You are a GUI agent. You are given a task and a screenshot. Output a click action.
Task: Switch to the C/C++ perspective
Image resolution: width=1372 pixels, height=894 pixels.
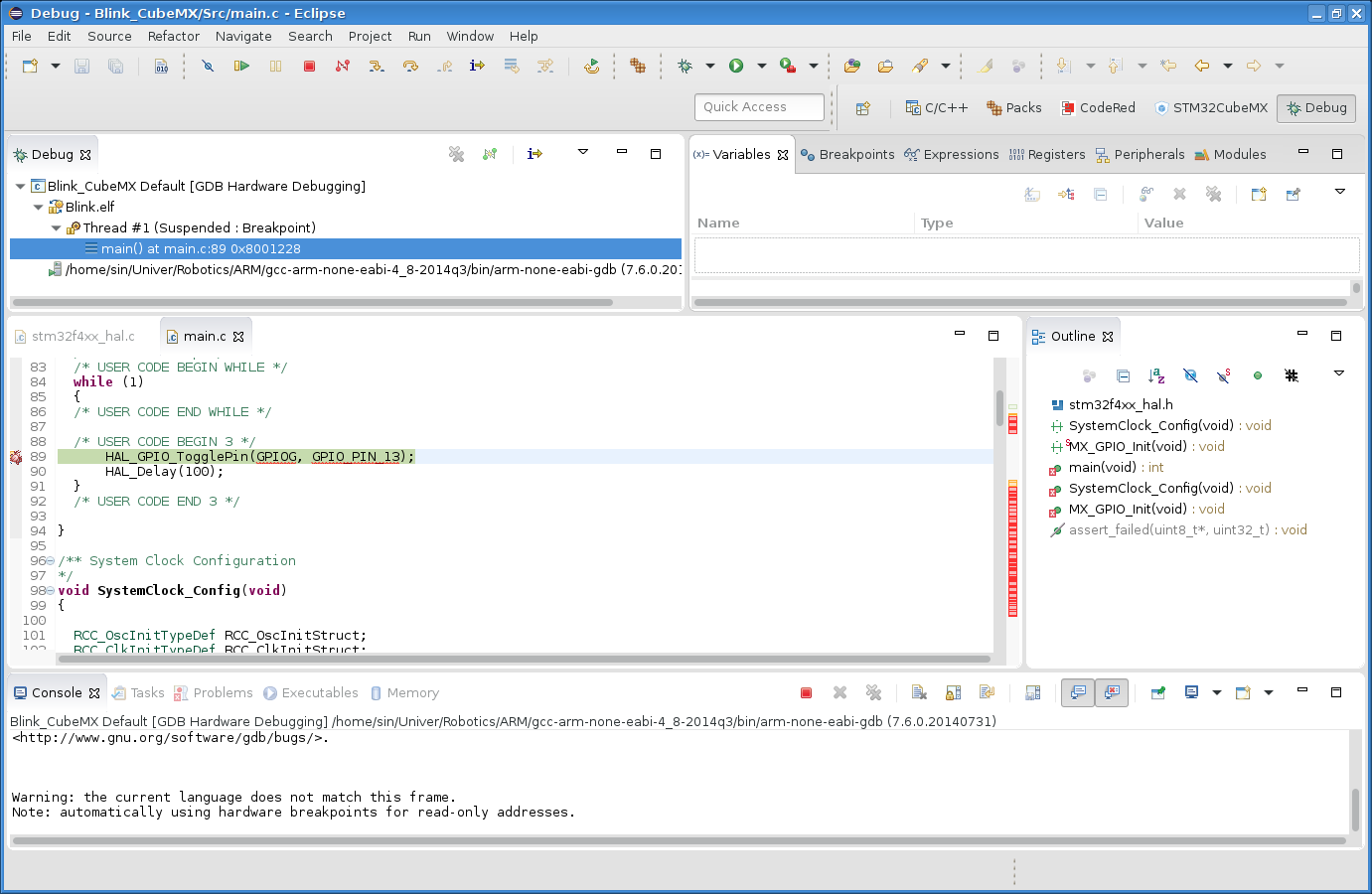point(936,108)
